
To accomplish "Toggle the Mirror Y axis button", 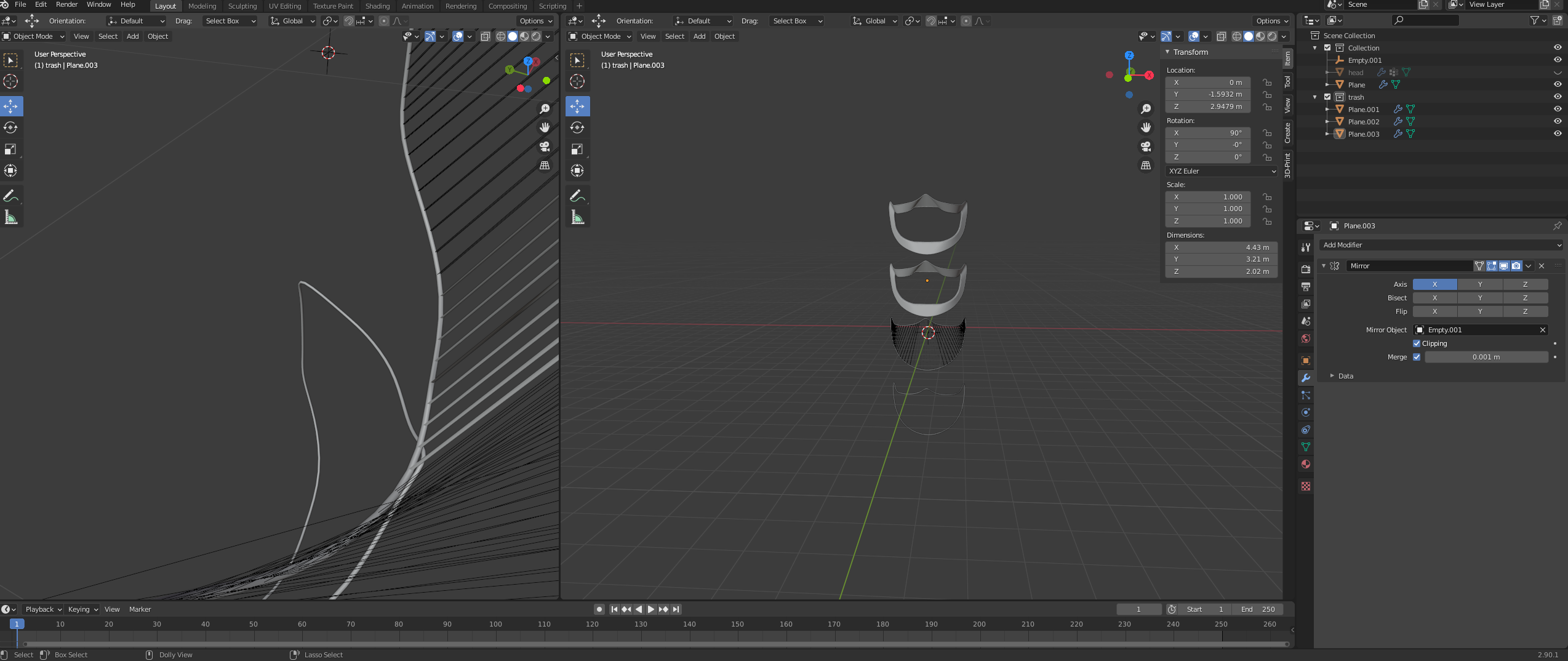I will pyautogui.click(x=1479, y=284).
